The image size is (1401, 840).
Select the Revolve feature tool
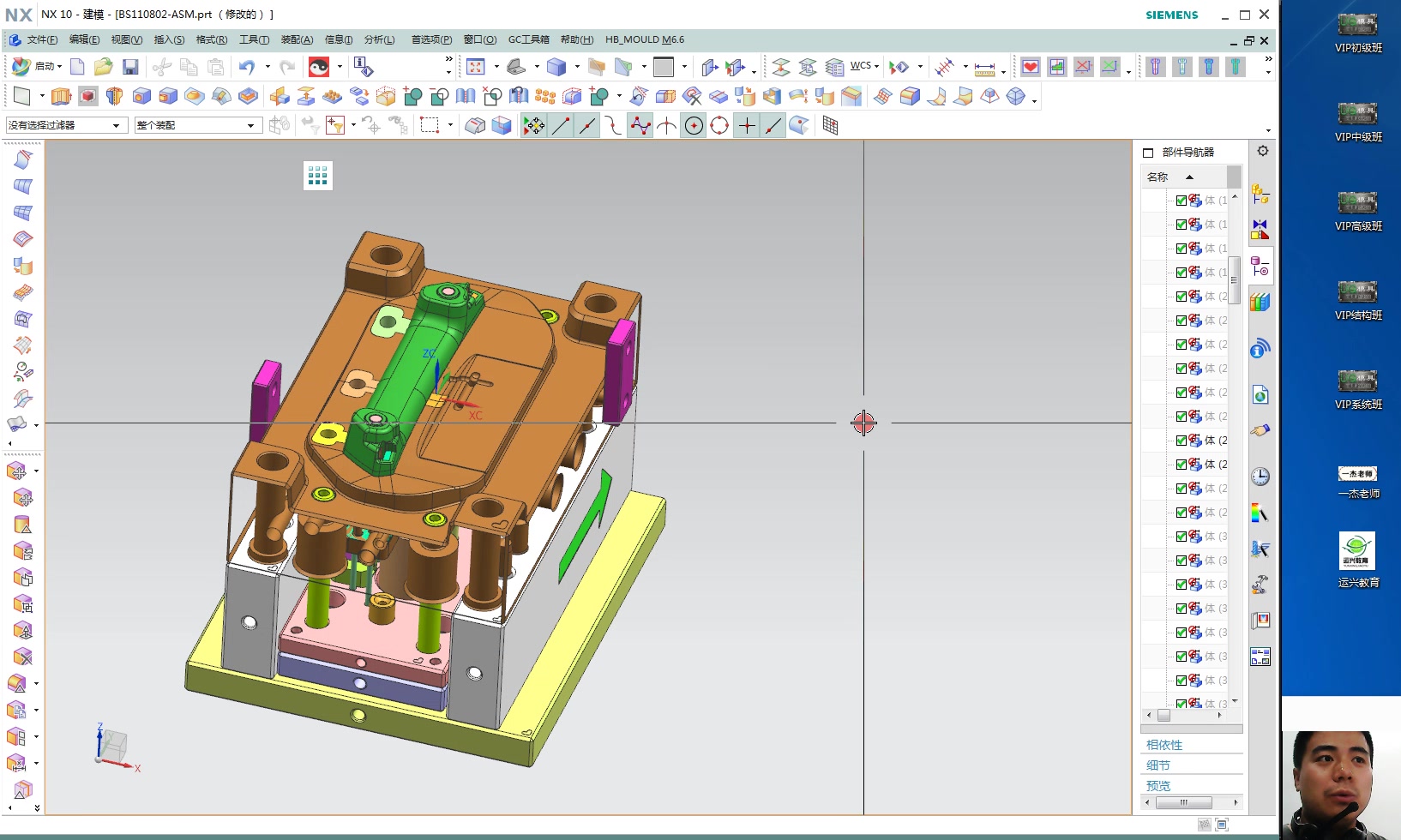coord(115,96)
